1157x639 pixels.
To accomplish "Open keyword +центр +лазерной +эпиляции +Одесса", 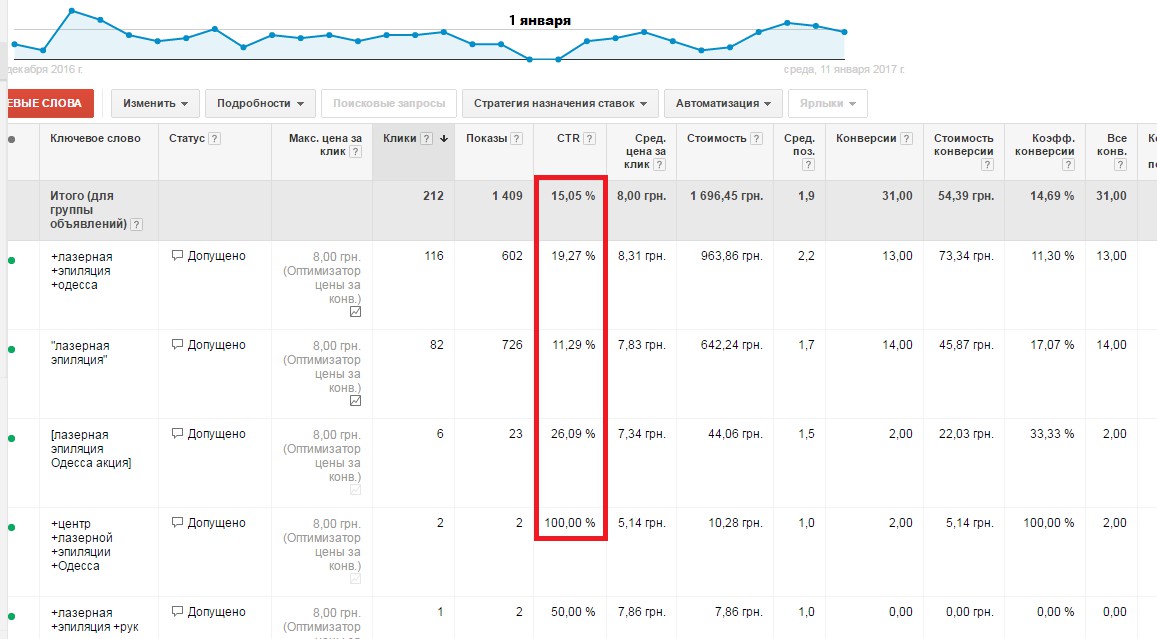I will (x=80, y=545).
